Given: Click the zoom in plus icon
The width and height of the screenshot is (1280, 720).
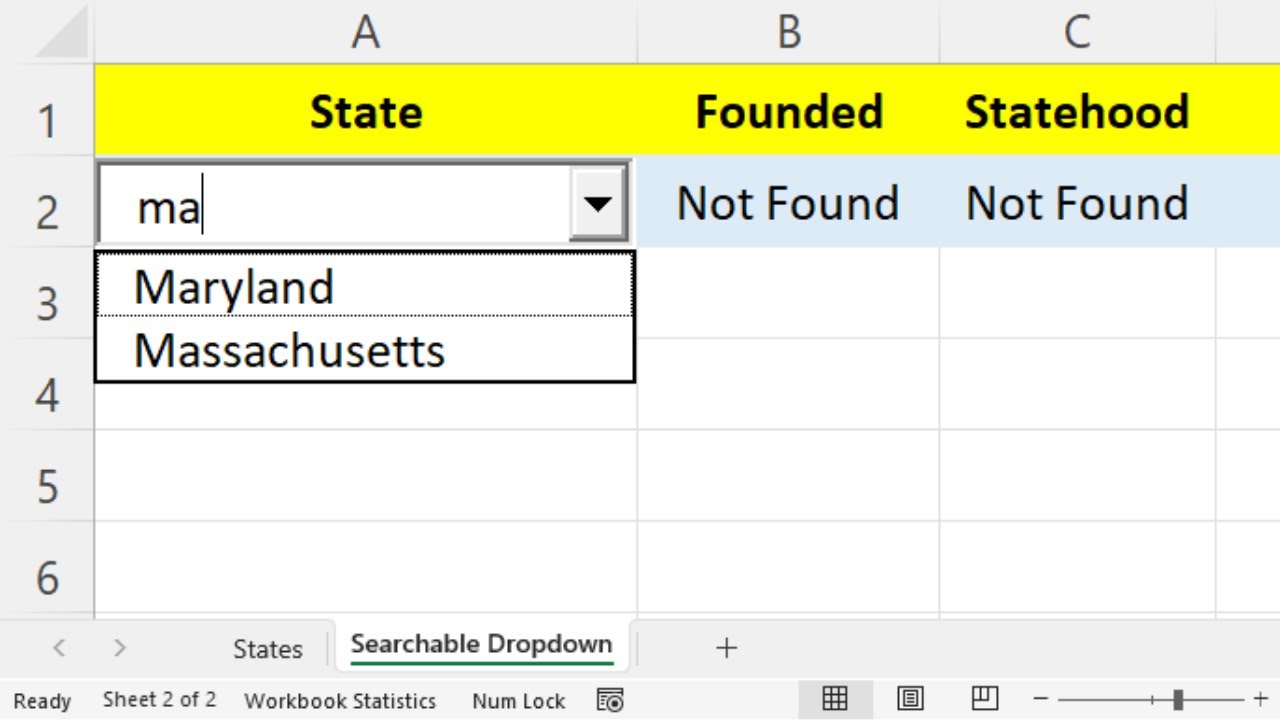Looking at the screenshot, I should pyautogui.click(x=1260, y=699).
